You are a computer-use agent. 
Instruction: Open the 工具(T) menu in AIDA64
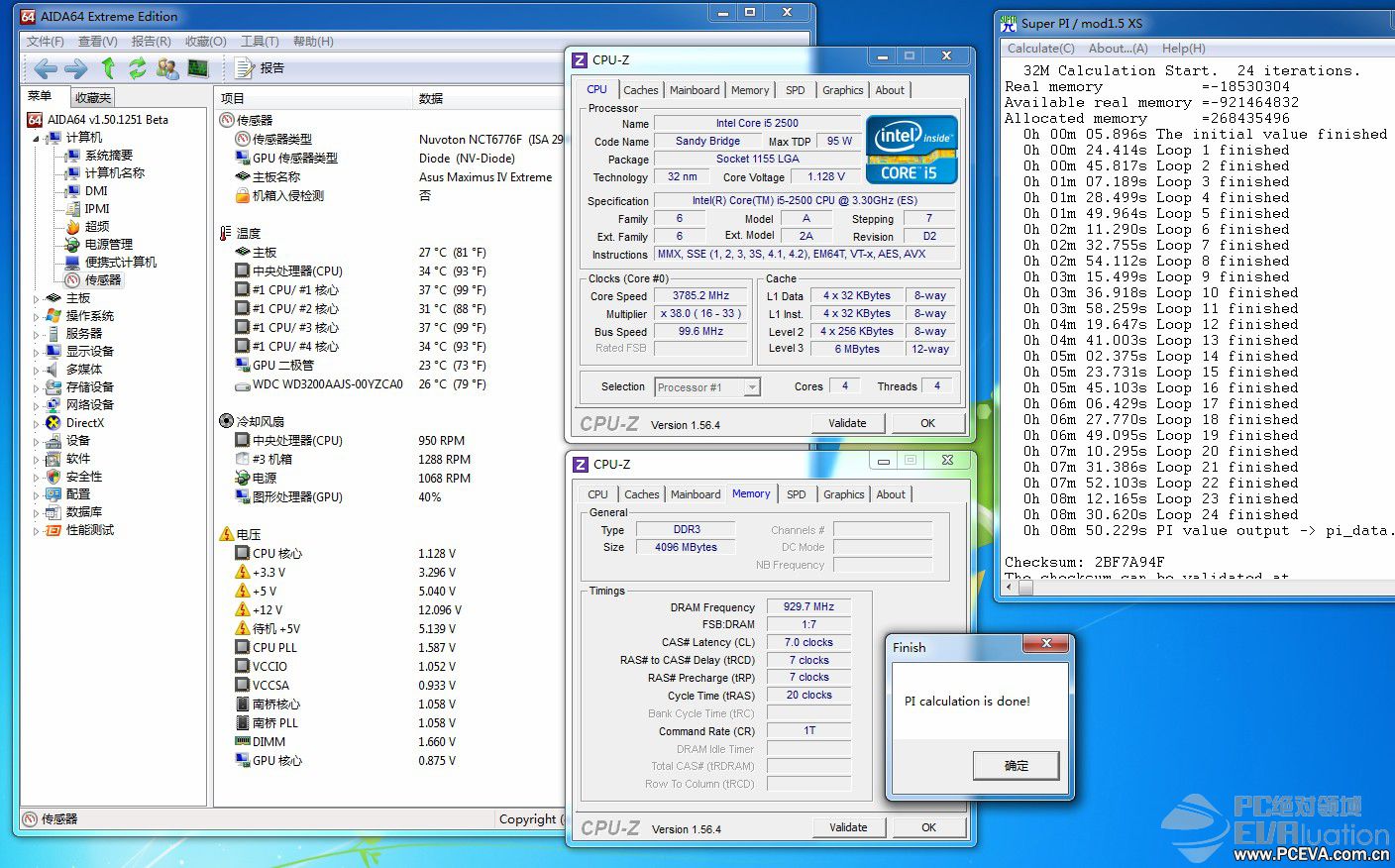pyautogui.click(x=260, y=42)
